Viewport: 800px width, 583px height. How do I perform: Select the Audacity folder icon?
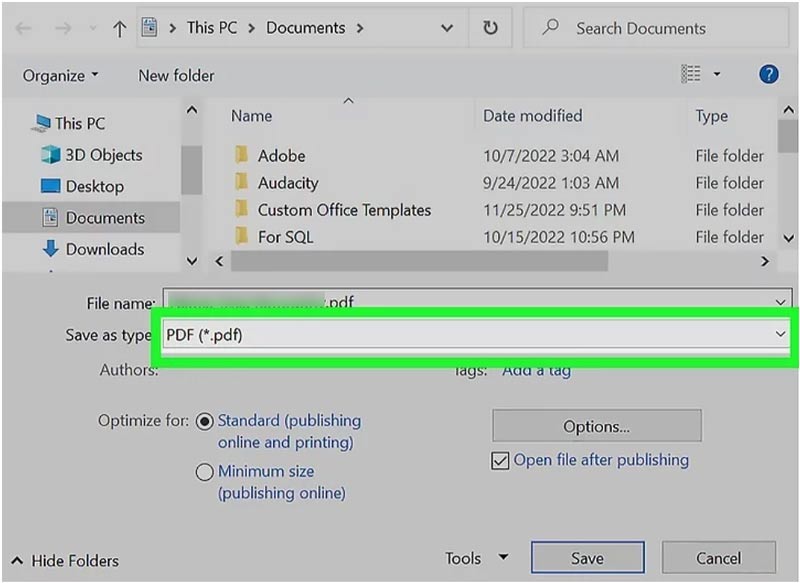click(x=241, y=183)
